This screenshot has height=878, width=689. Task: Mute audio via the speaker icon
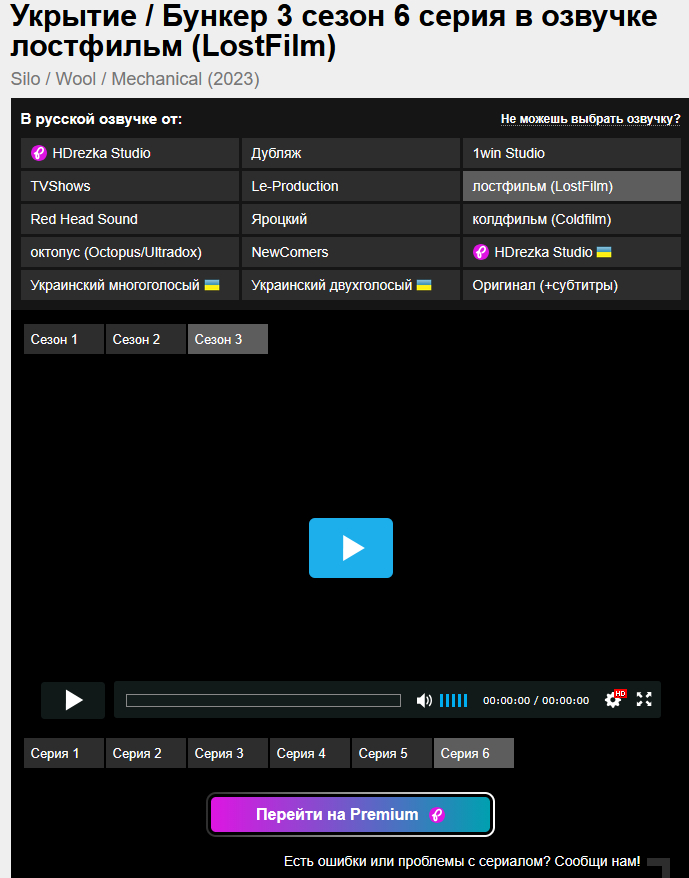tap(424, 700)
